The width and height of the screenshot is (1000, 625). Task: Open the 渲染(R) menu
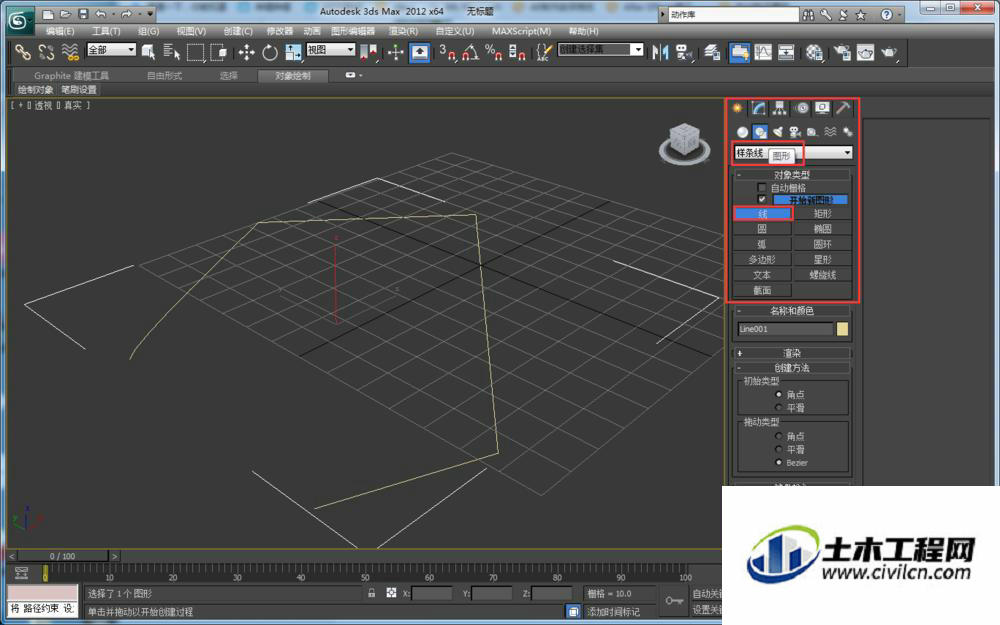403,31
